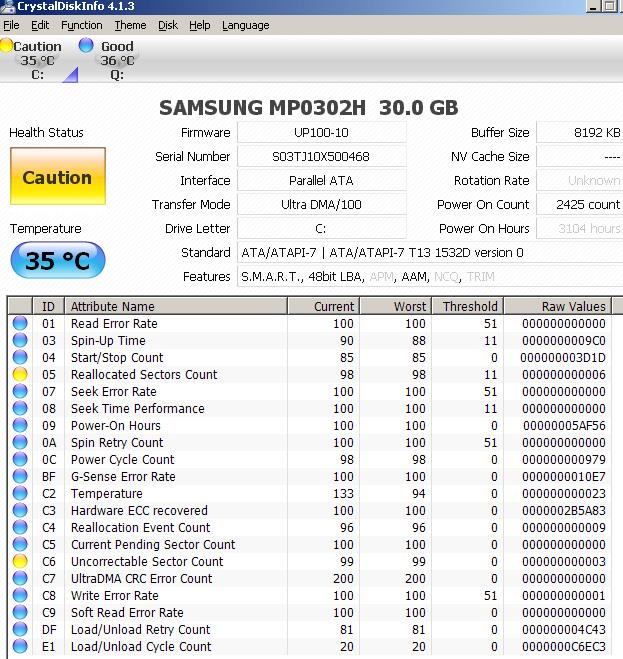Open the Help menu

tap(199, 25)
